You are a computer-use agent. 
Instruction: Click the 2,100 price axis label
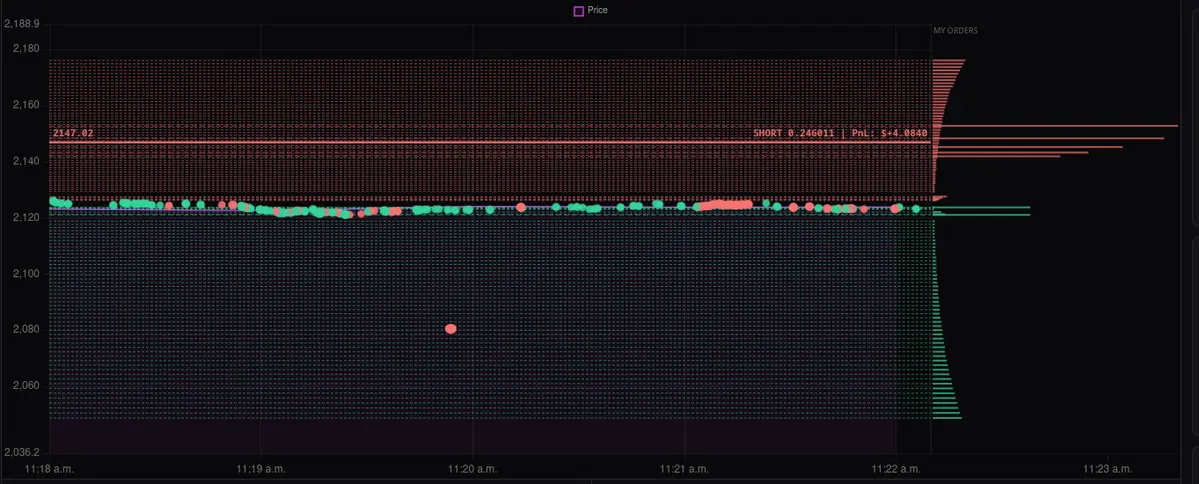coord(27,273)
